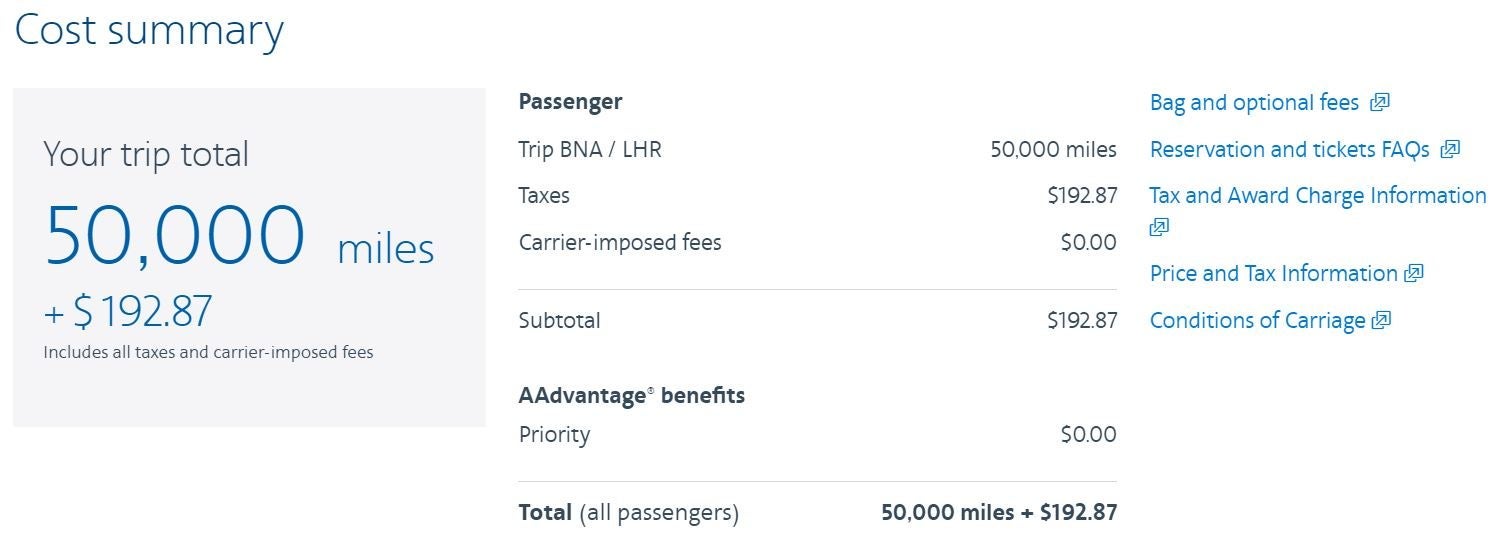Click the Your trip total label
Image resolution: width=1505 pixels, height=555 pixels.
(x=146, y=154)
